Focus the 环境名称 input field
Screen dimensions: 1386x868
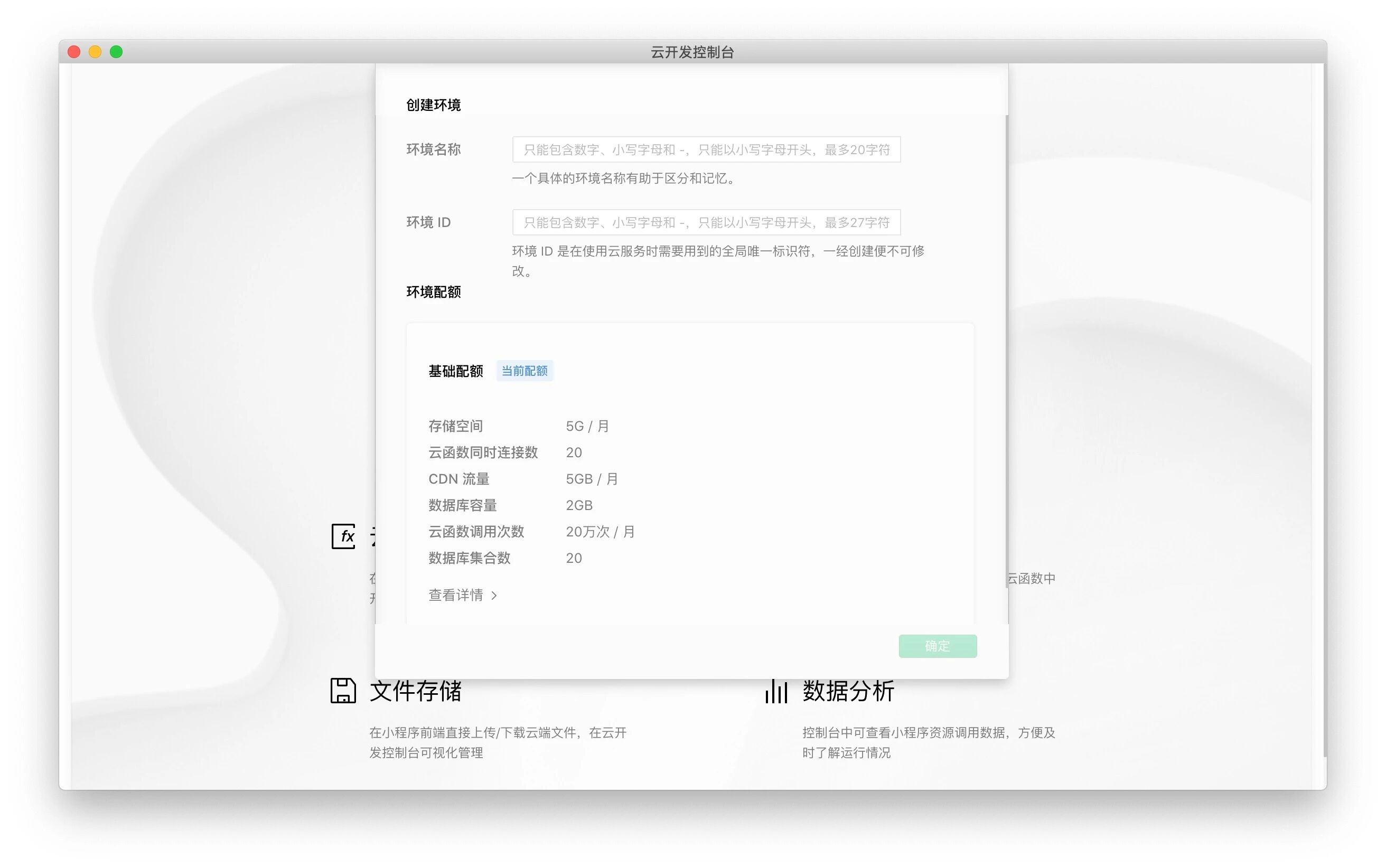706,150
